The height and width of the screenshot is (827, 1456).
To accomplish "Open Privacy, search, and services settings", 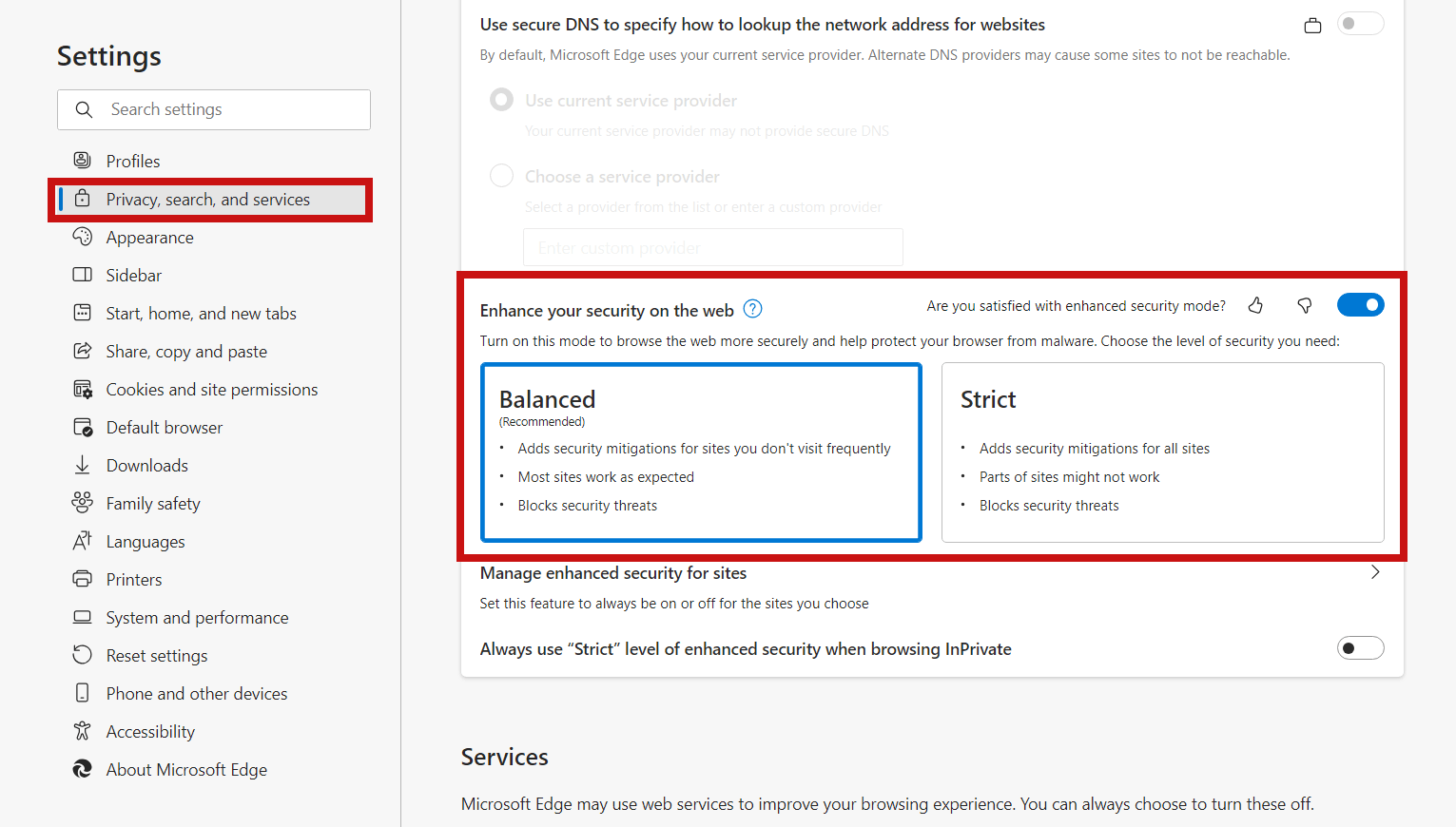I will [207, 200].
